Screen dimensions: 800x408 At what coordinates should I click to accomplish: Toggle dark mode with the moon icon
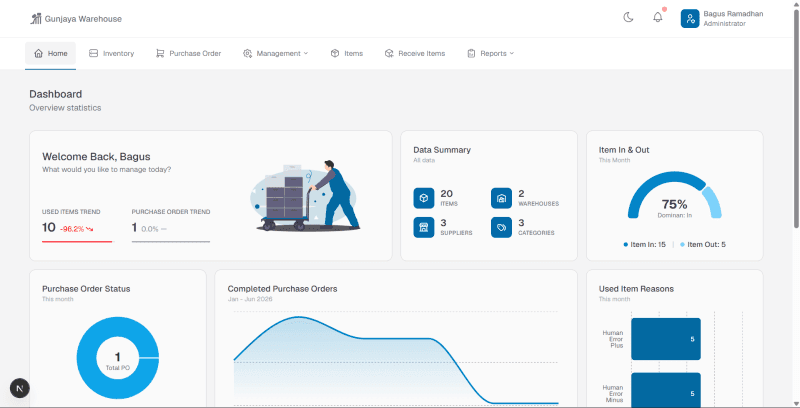pyautogui.click(x=628, y=18)
